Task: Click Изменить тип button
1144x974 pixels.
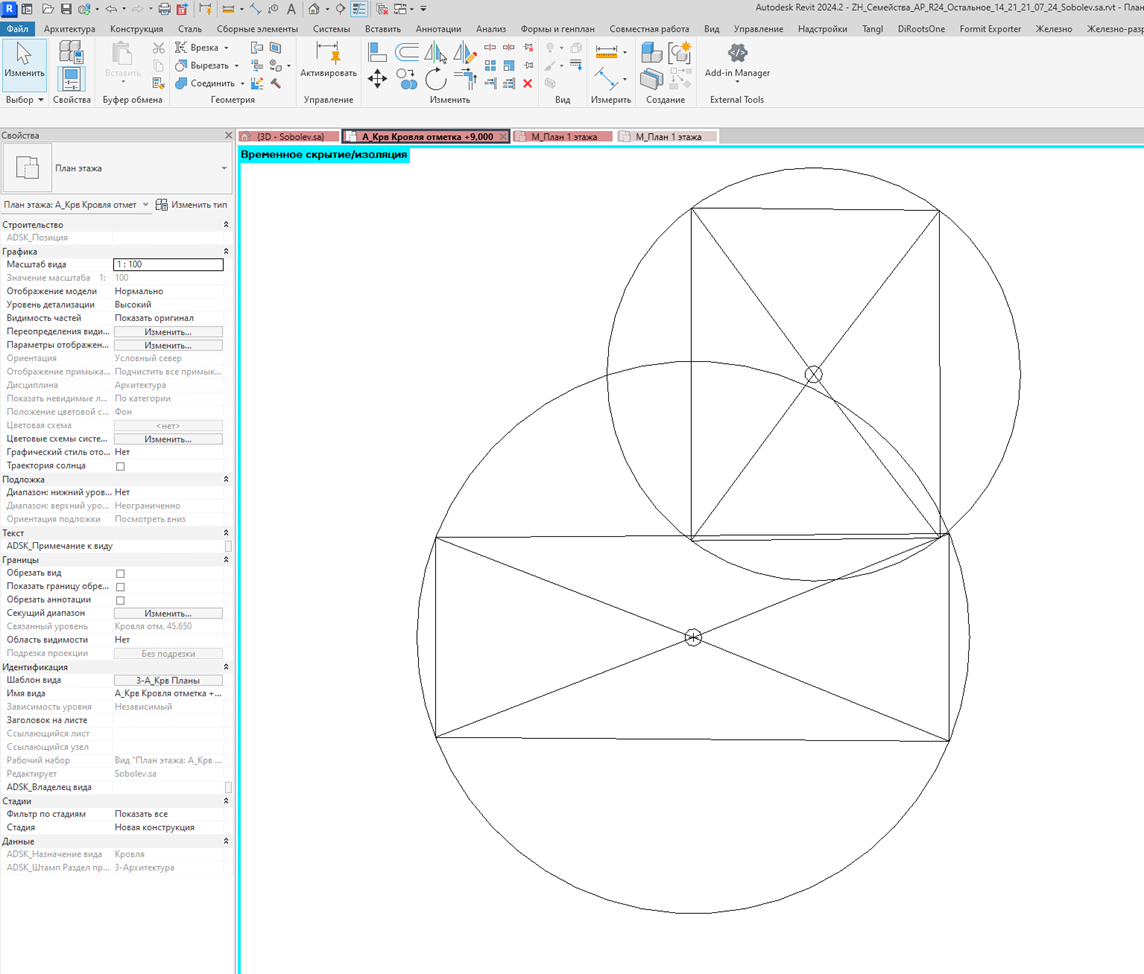Action: click(191, 205)
